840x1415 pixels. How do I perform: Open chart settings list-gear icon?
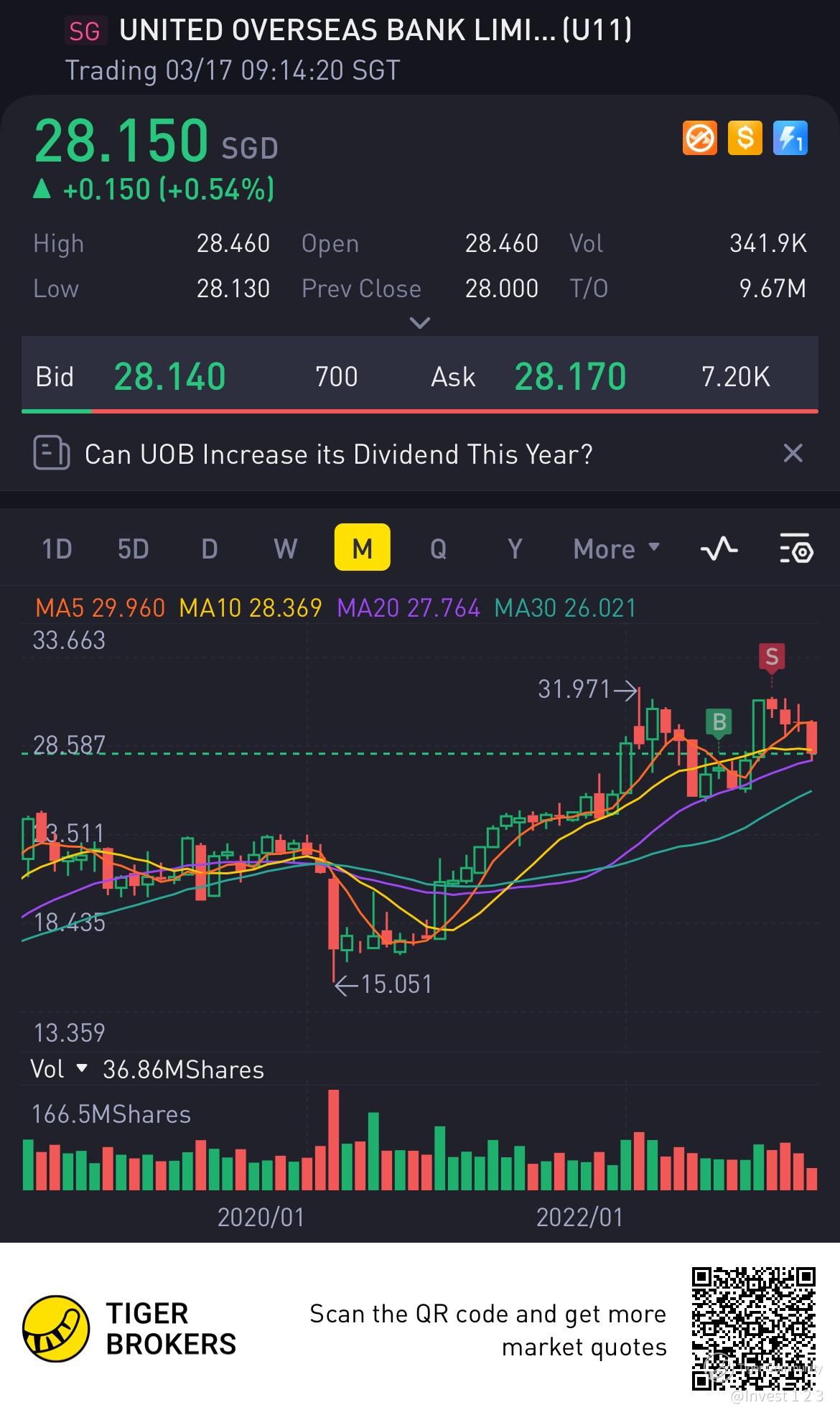[795, 548]
